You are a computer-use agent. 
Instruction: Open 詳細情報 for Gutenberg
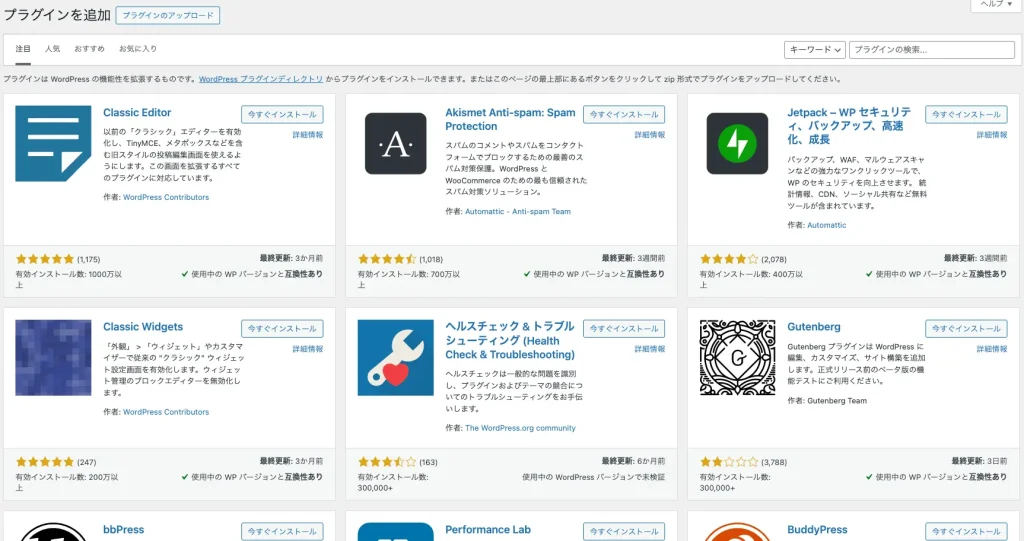[992, 349]
